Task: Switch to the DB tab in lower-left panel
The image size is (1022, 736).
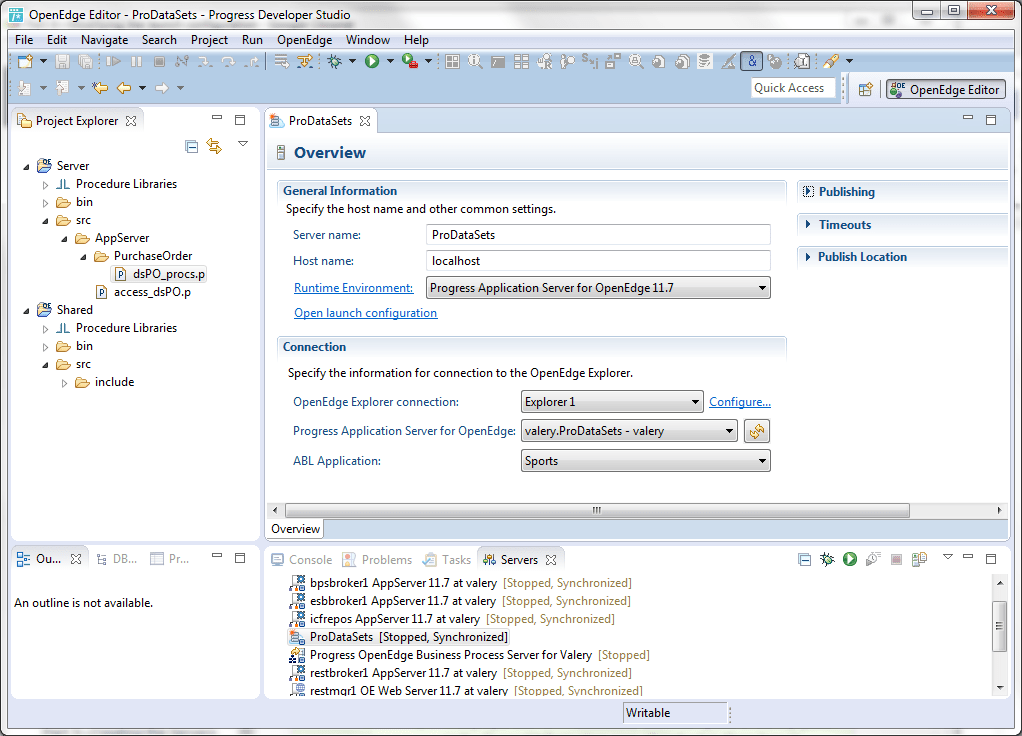Action: click(x=117, y=559)
